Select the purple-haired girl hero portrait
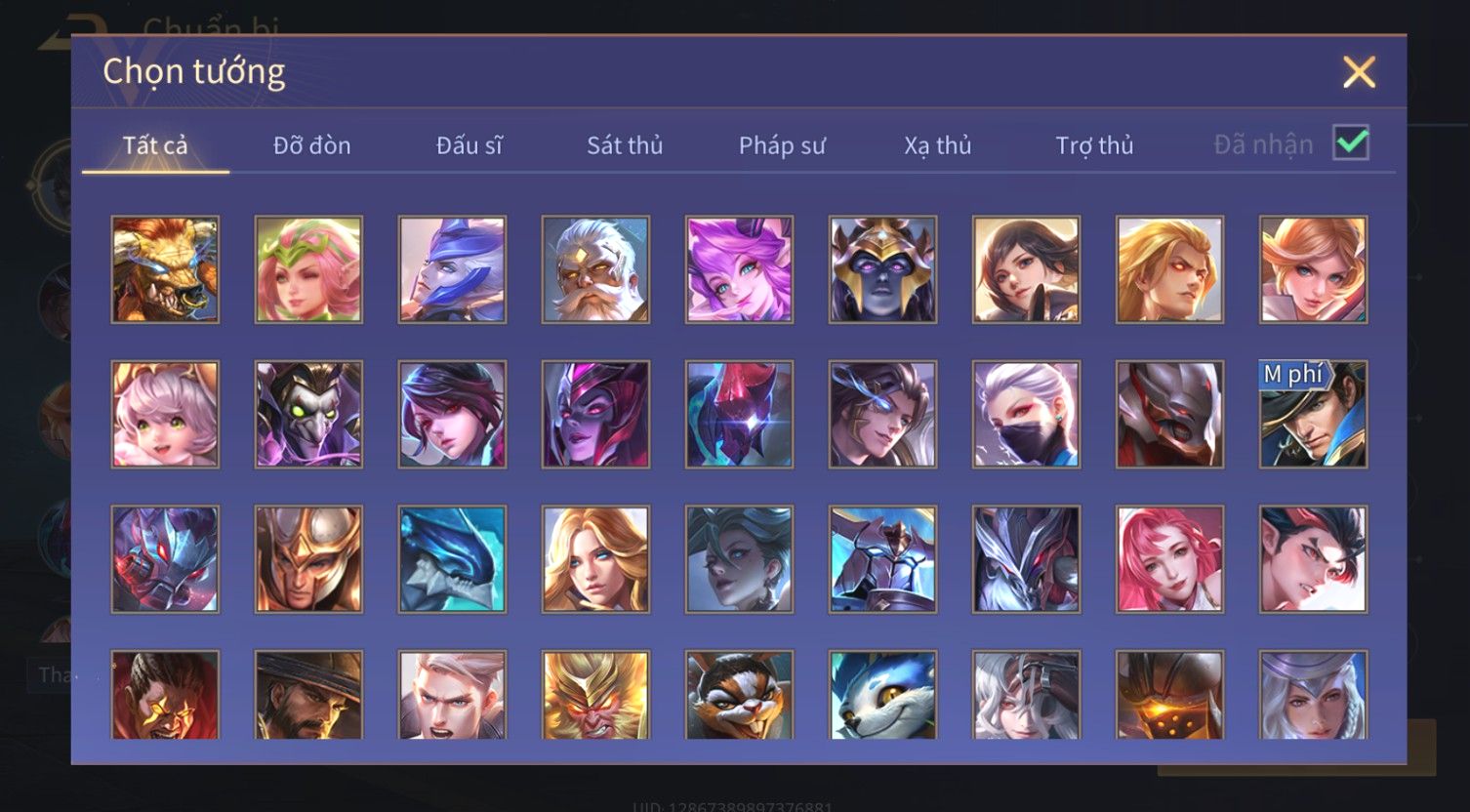Viewport: 1470px width, 812px height. pyautogui.click(x=739, y=269)
